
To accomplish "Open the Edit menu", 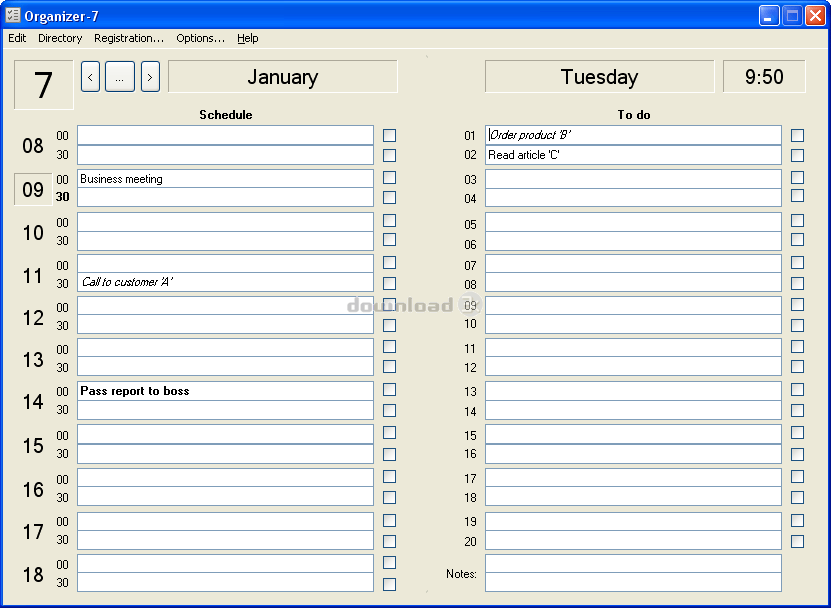I will click(x=17, y=38).
